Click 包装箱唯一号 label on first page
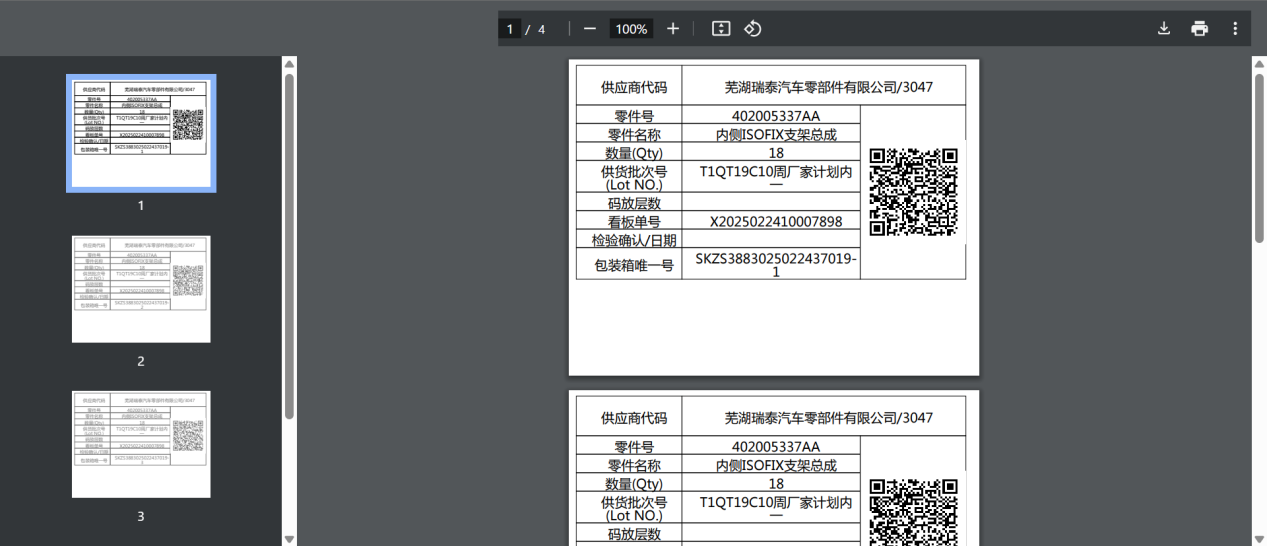Image resolution: width=1267 pixels, height=546 pixels. tap(634, 266)
